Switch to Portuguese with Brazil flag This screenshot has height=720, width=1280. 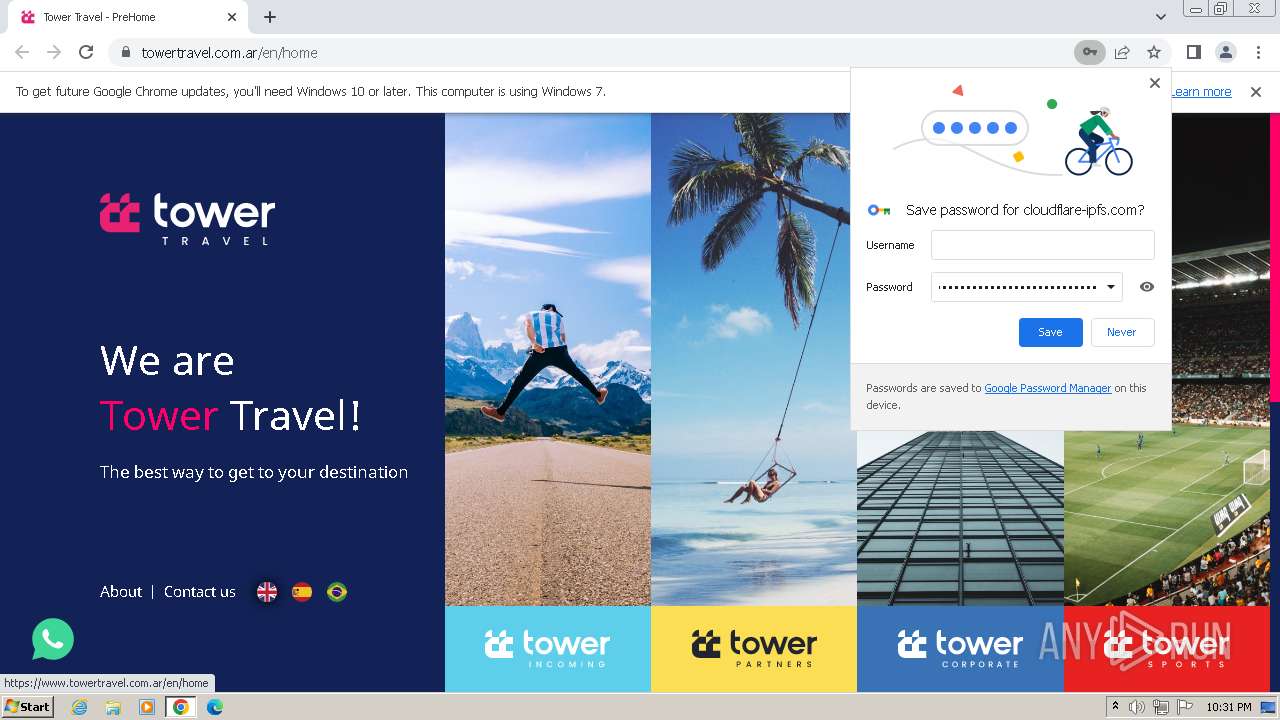[x=337, y=592]
